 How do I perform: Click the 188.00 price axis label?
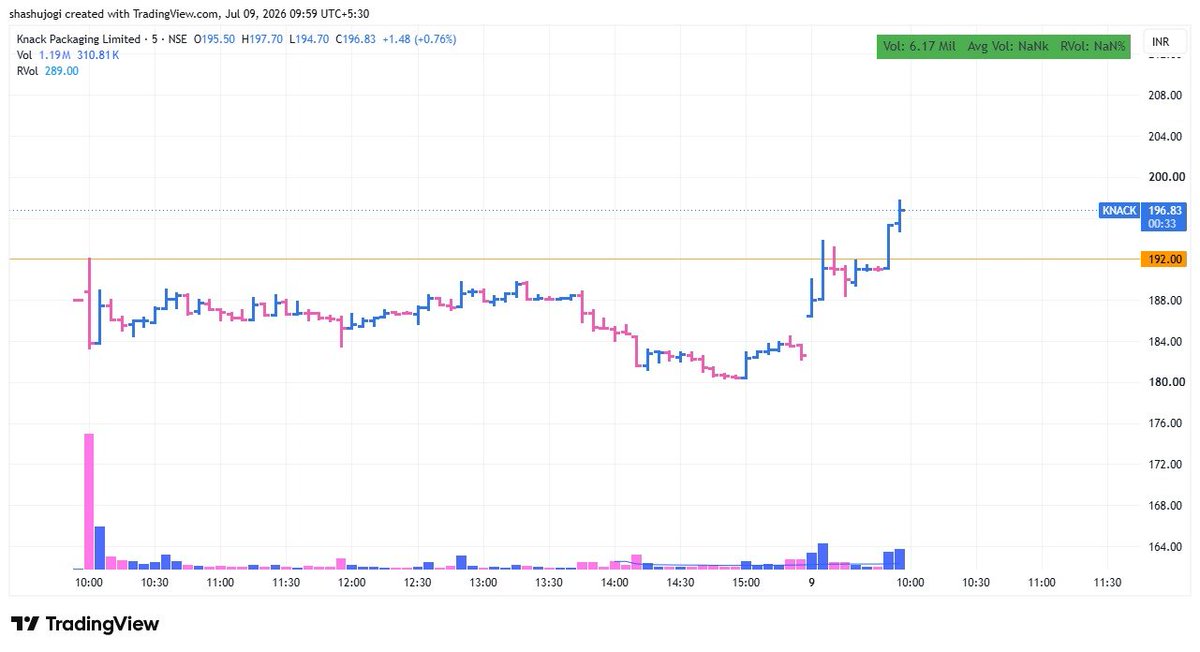tap(1165, 301)
